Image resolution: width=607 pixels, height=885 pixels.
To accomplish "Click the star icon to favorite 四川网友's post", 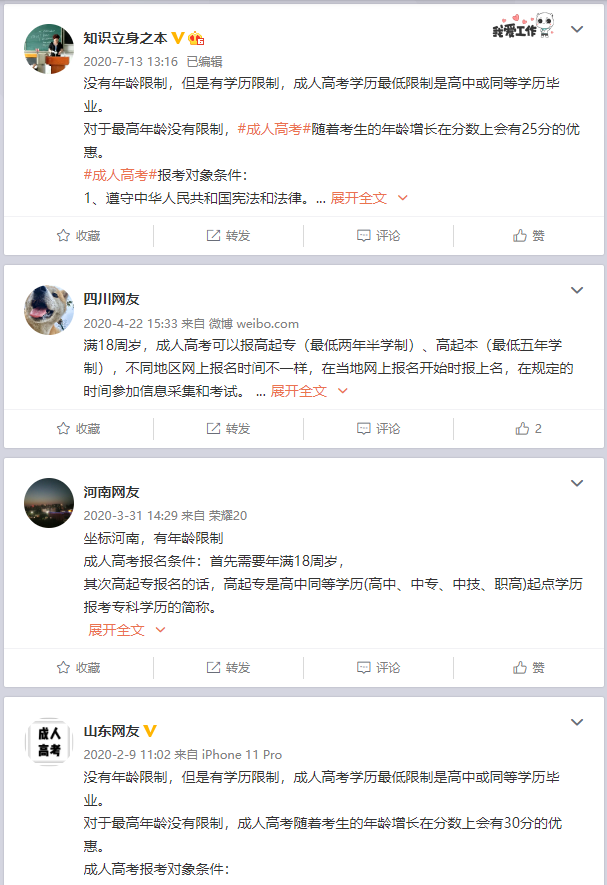I will coord(63,428).
